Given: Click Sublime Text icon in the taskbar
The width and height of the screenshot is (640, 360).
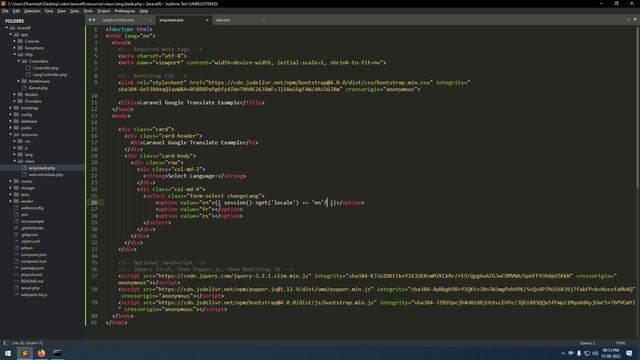Looking at the screenshot, I should (24, 353).
